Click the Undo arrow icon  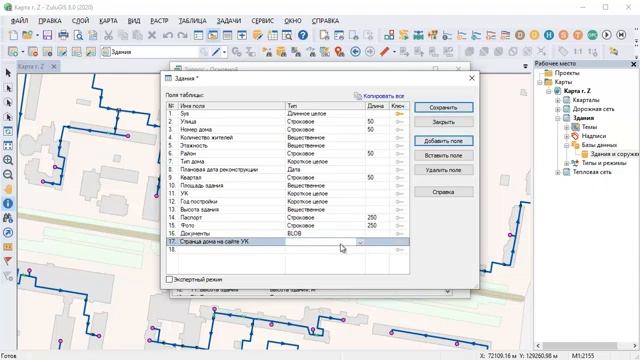pos(167,35)
